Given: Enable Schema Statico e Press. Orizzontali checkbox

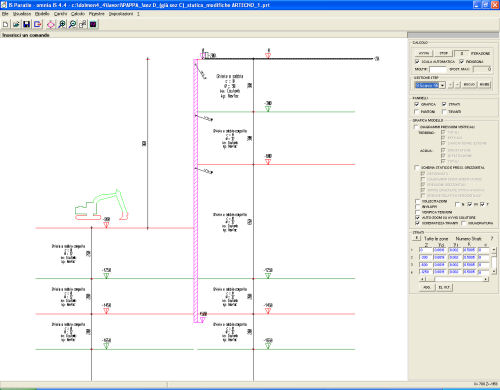Looking at the screenshot, I should tap(417, 167).
